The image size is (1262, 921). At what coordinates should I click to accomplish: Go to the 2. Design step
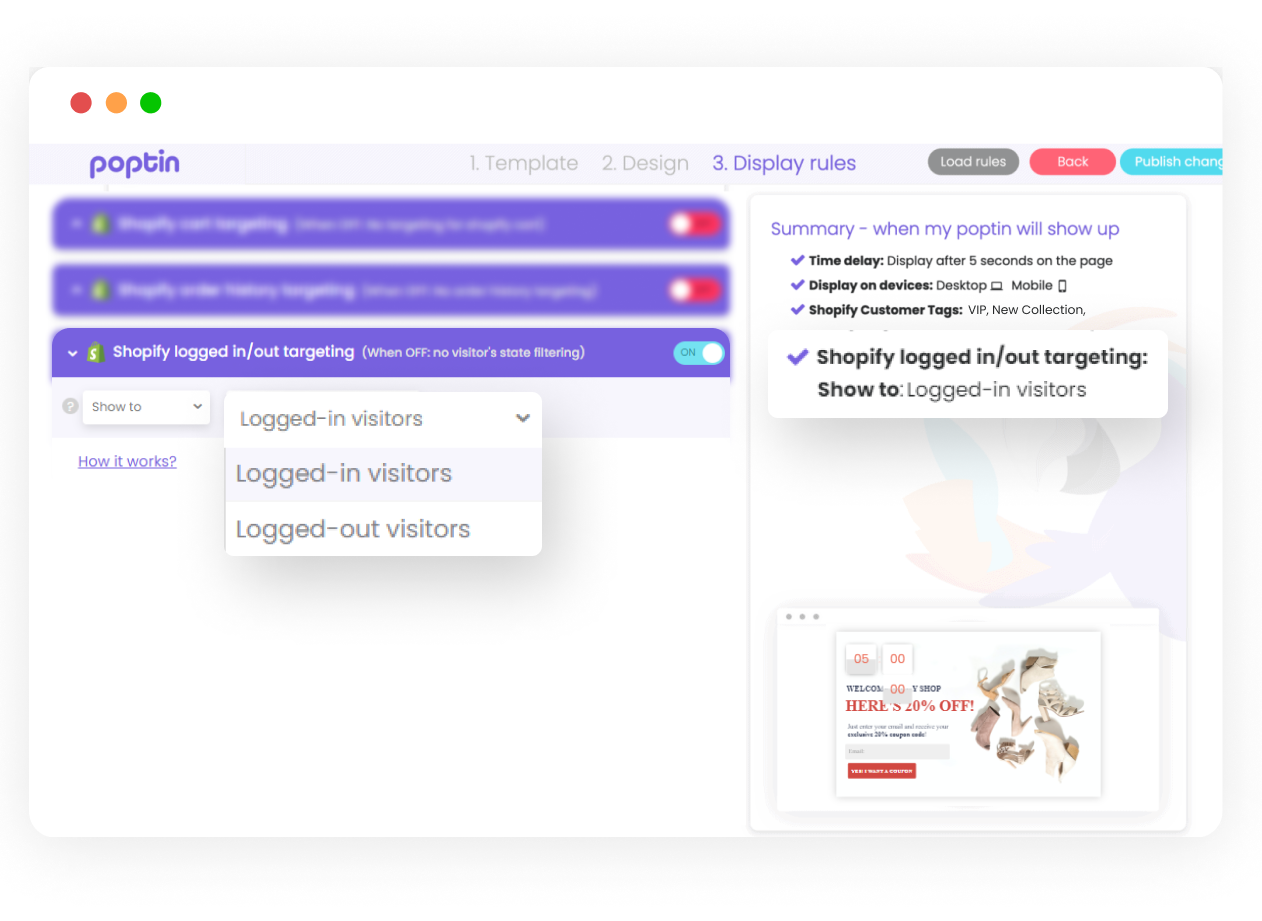pyautogui.click(x=645, y=163)
